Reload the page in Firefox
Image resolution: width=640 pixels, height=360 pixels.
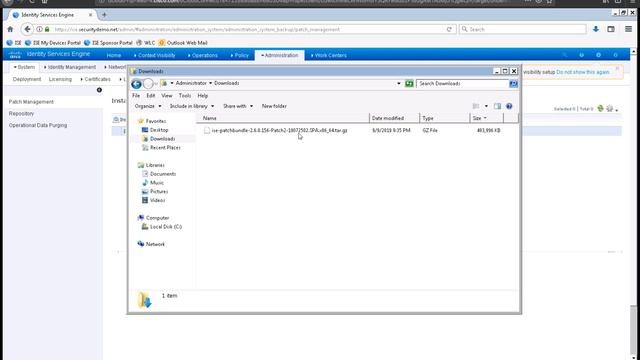pos(449,29)
